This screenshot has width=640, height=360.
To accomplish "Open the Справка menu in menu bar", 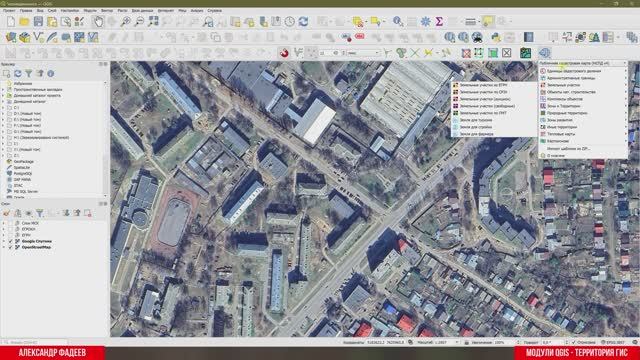I will 214,11.
